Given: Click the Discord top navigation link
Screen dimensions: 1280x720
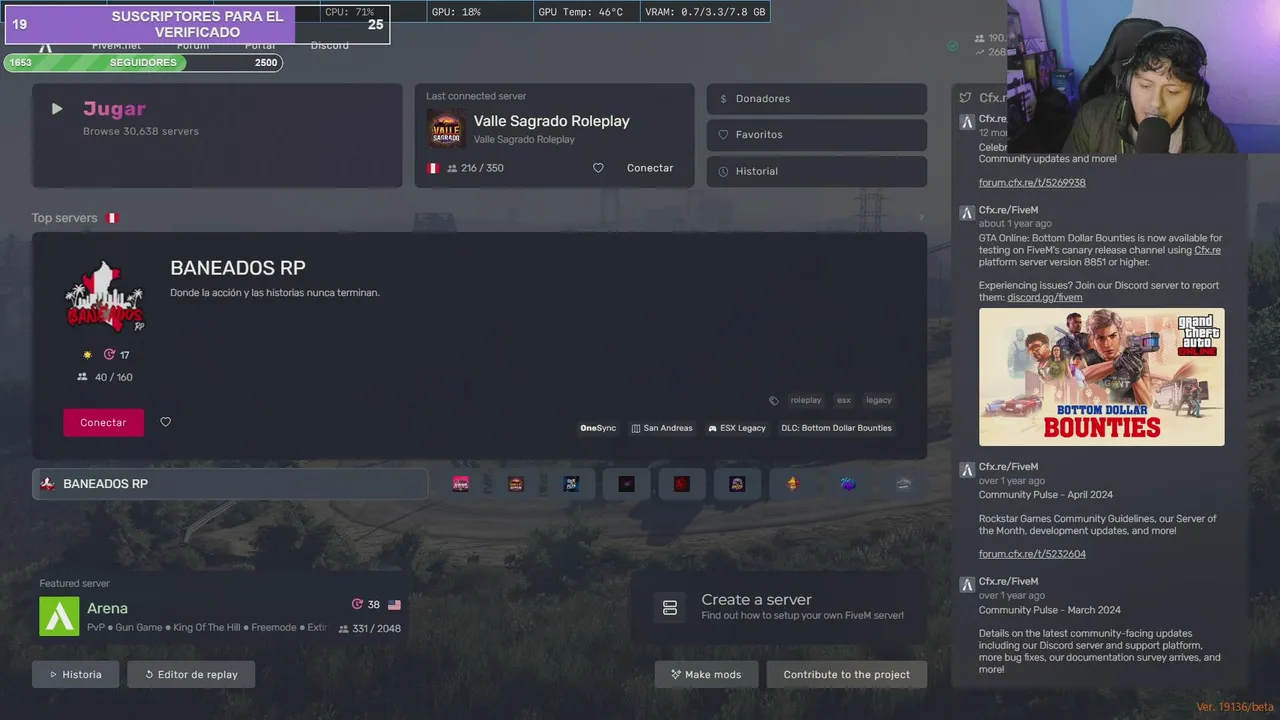Looking at the screenshot, I should click(x=330, y=46).
